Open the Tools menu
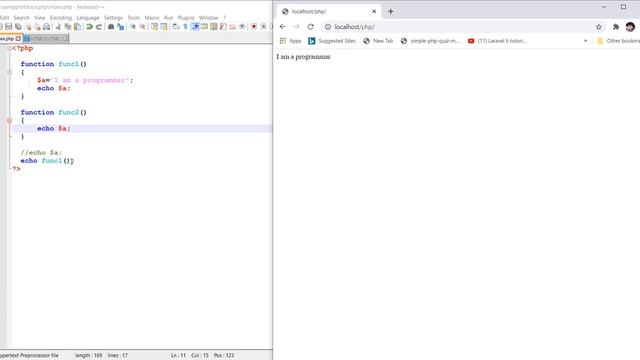This screenshot has width=640, height=360. (133, 18)
